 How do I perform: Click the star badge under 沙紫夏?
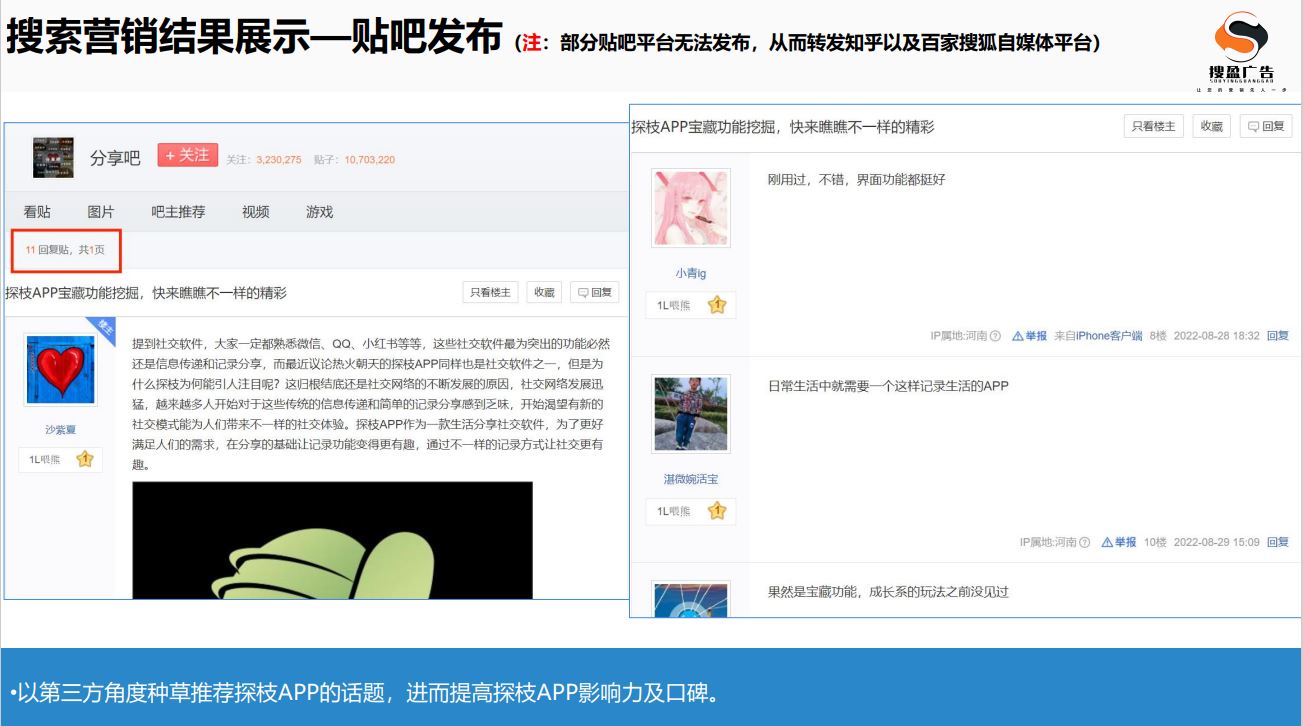(x=85, y=460)
